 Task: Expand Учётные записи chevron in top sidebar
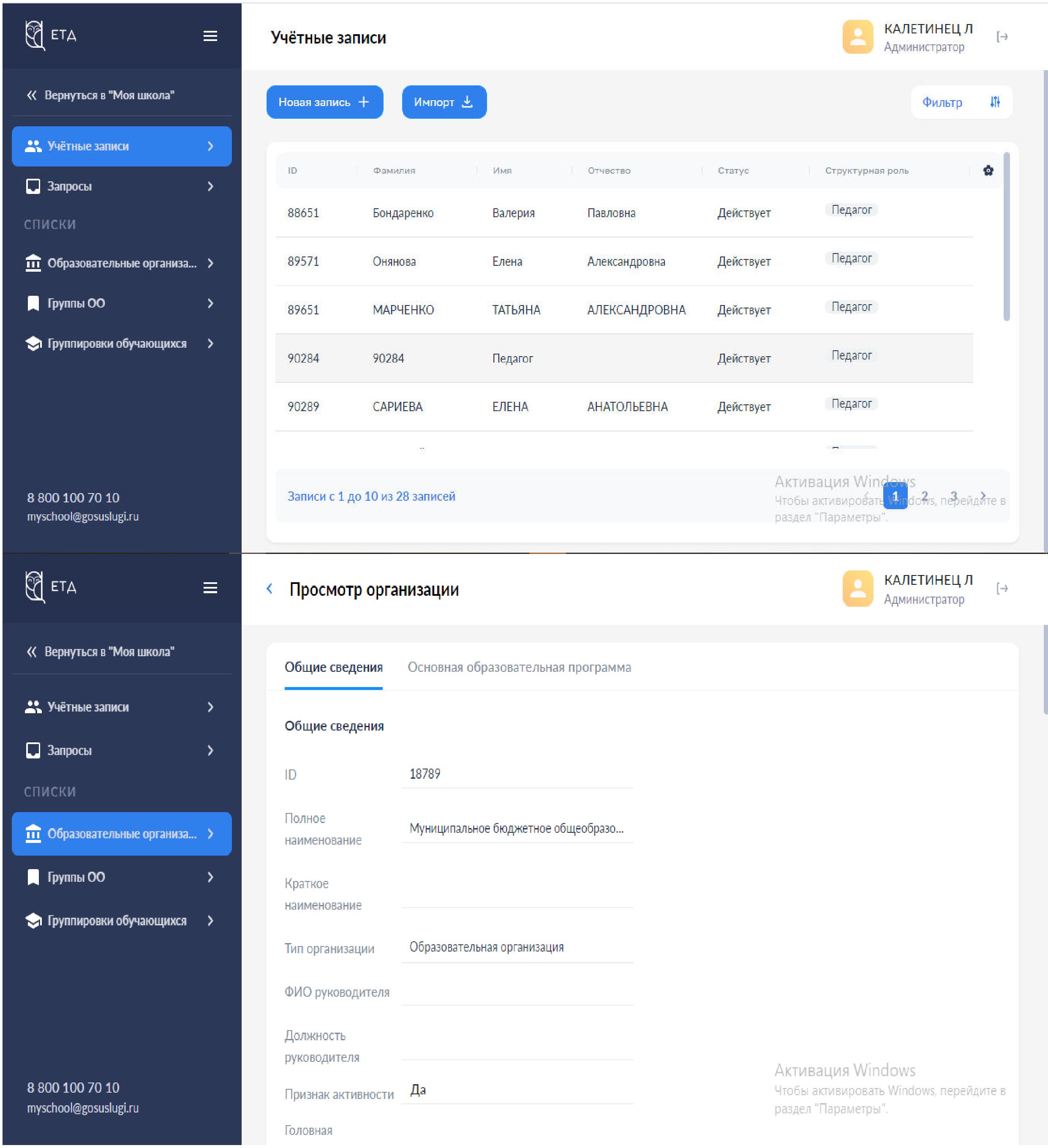click(211, 146)
